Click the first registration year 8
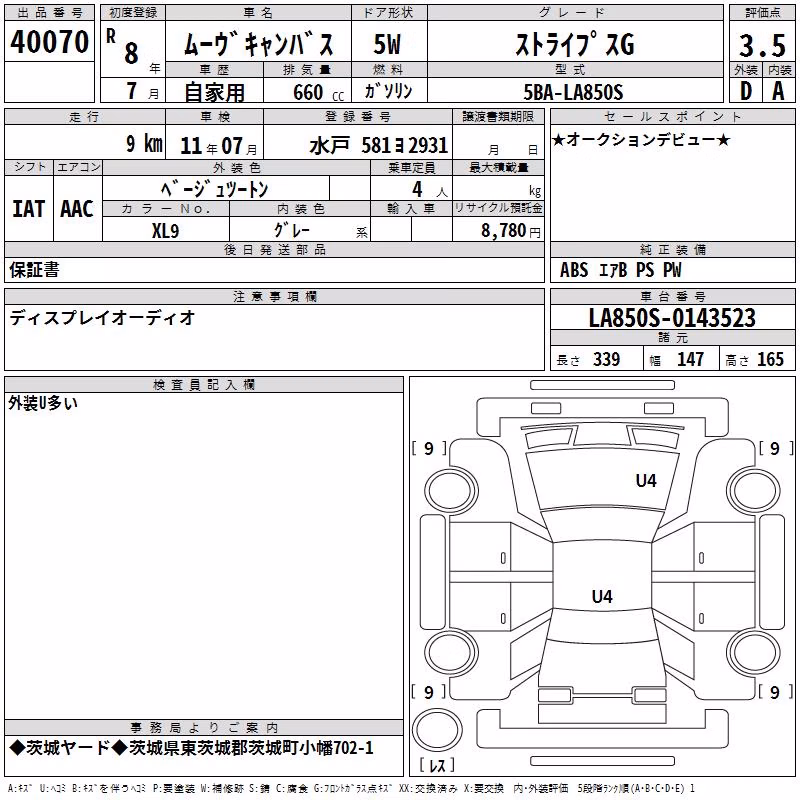 tap(131, 53)
